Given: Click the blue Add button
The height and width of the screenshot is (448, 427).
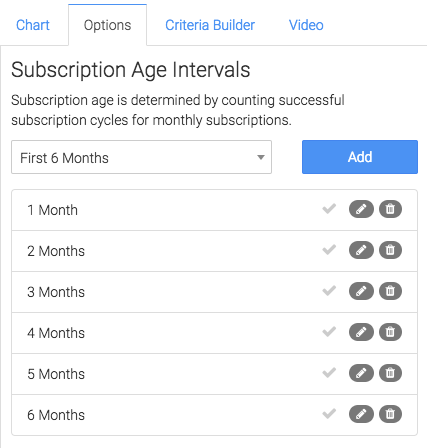Looking at the screenshot, I should [x=360, y=157].
